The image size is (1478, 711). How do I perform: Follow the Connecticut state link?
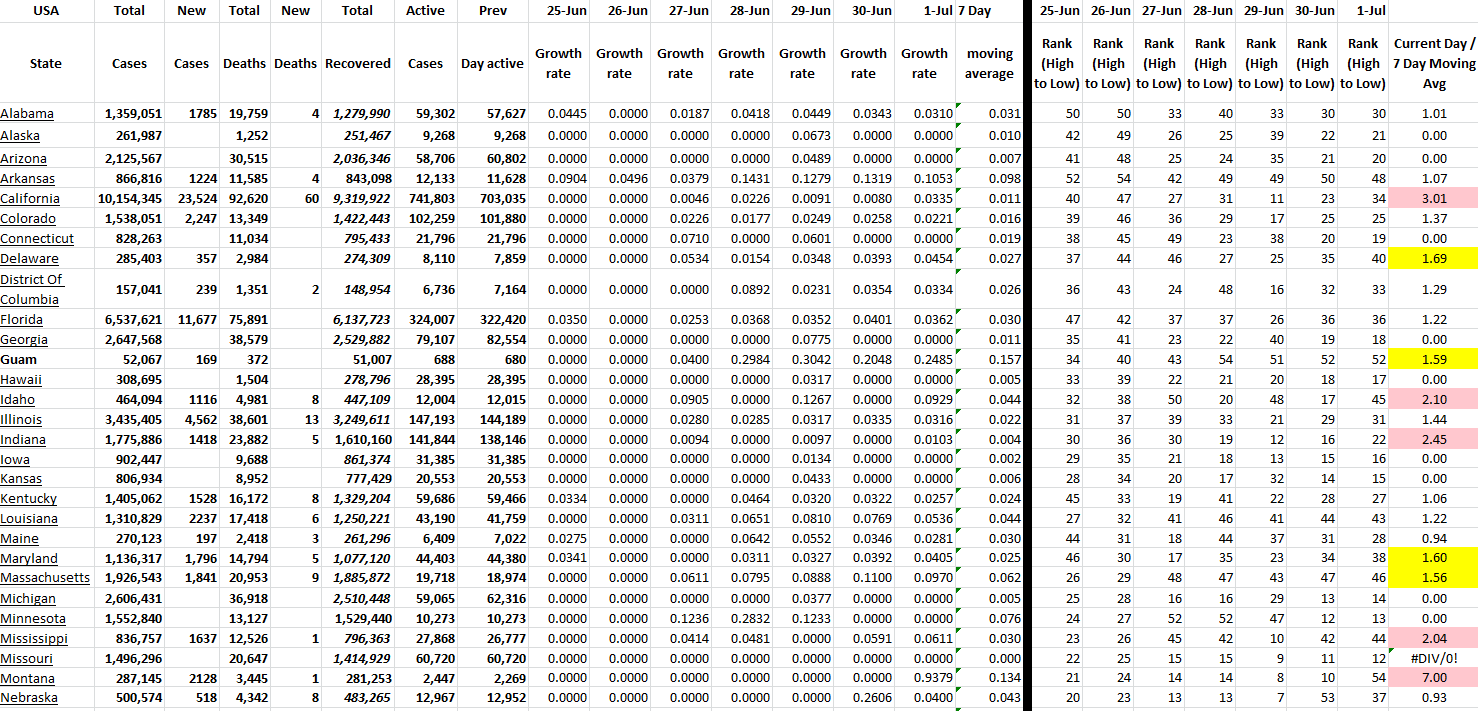click(37, 239)
